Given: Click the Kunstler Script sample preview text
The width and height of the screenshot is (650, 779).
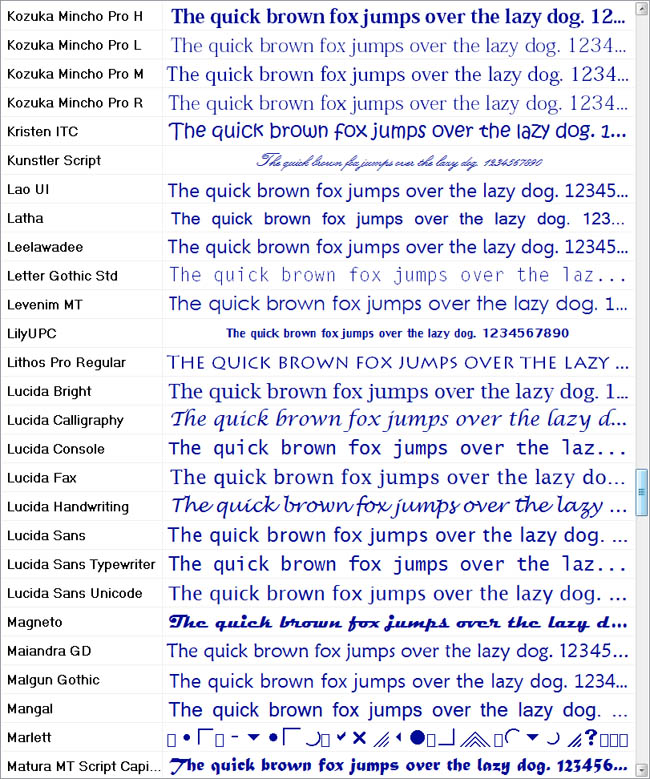Looking at the screenshot, I should 399,161.
